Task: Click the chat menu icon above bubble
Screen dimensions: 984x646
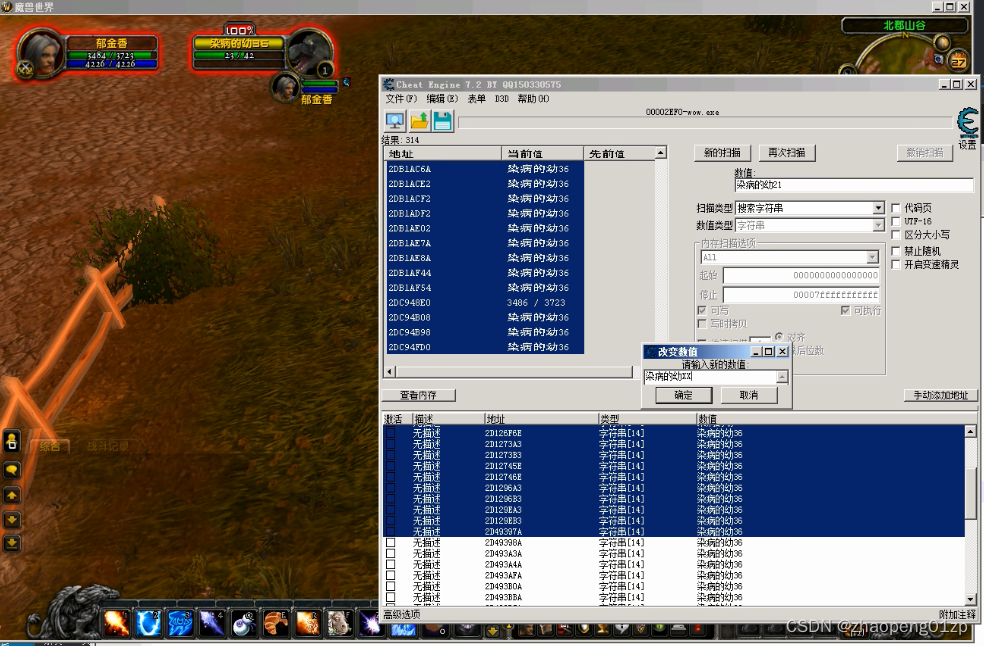Action: (x=12, y=441)
